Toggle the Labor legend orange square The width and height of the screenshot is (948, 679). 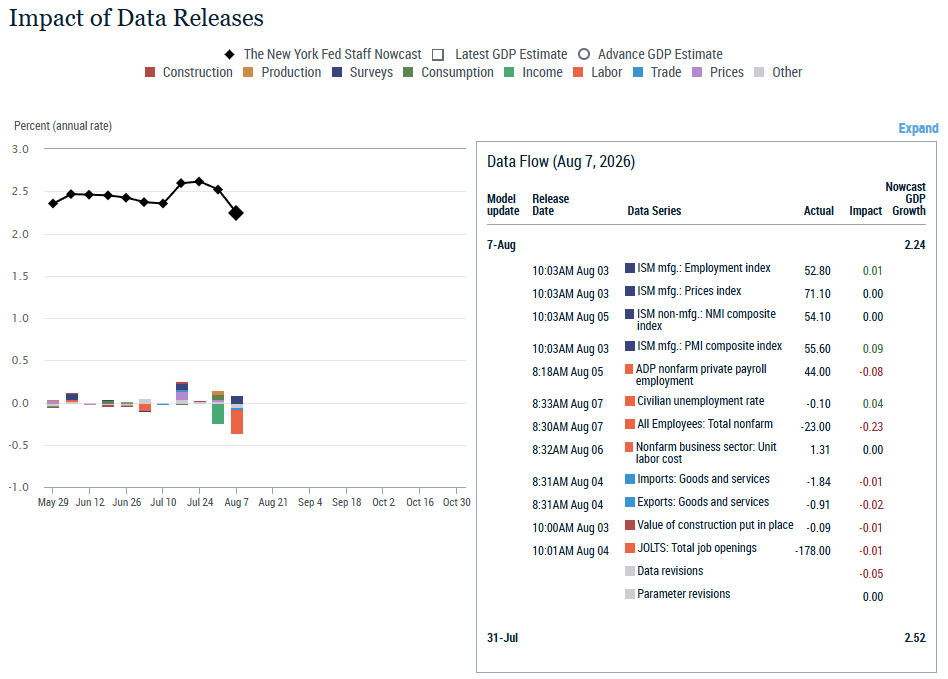[x=578, y=73]
